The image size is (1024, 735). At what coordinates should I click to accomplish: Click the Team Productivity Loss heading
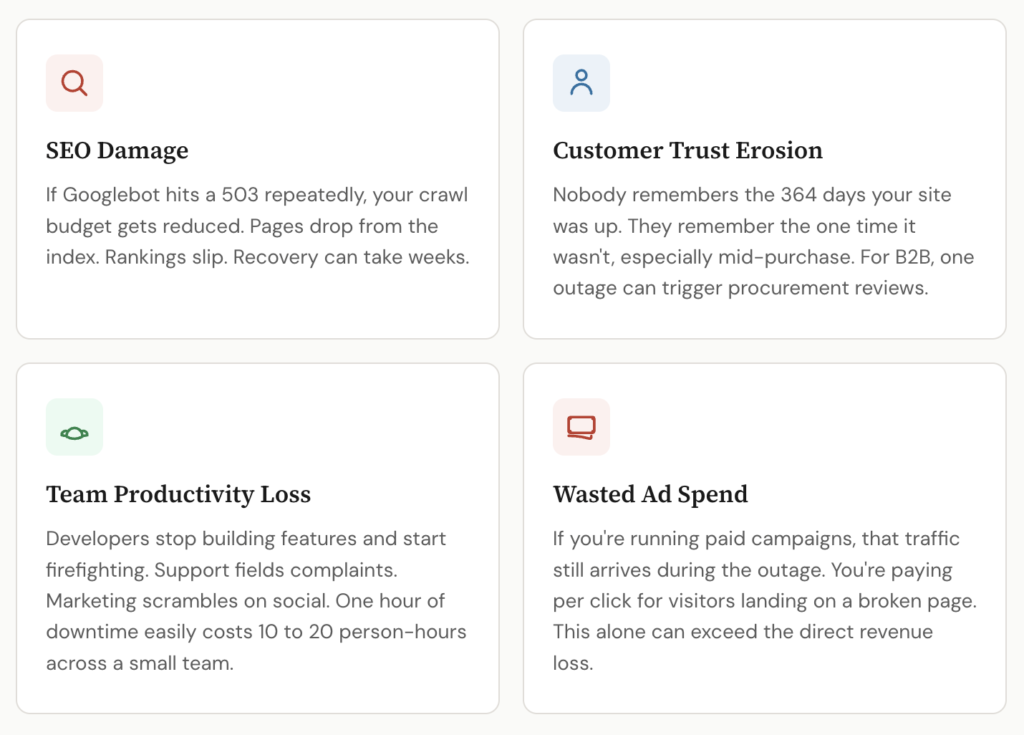coord(178,494)
